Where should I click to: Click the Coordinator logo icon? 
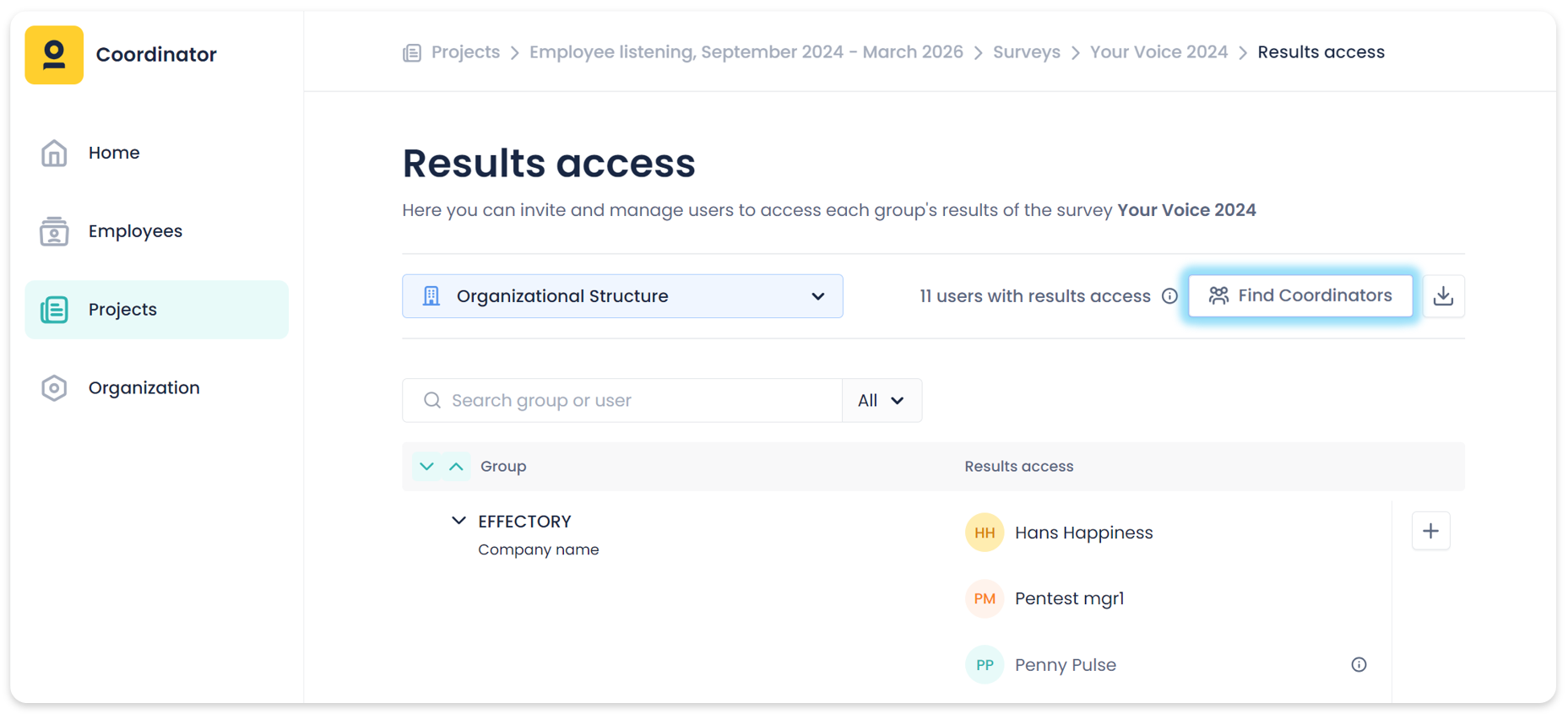(x=54, y=55)
